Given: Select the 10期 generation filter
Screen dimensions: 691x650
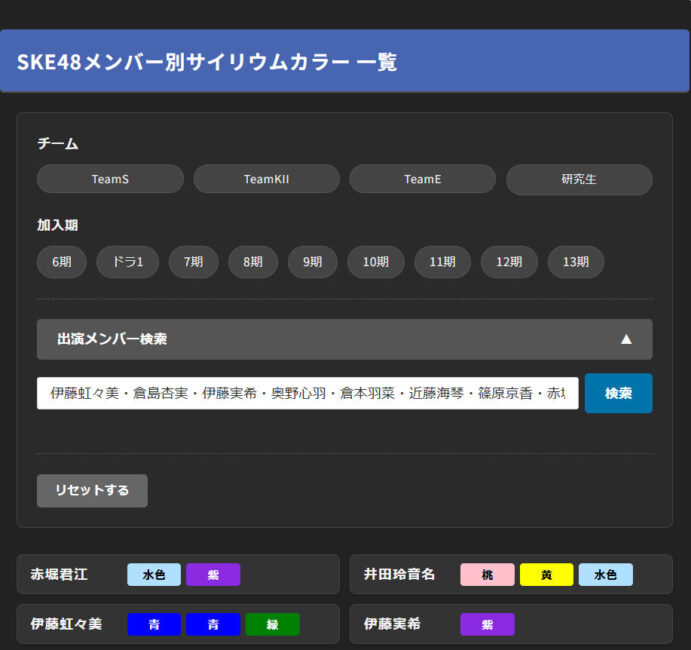Looking at the screenshot, I should click(376, 262).
